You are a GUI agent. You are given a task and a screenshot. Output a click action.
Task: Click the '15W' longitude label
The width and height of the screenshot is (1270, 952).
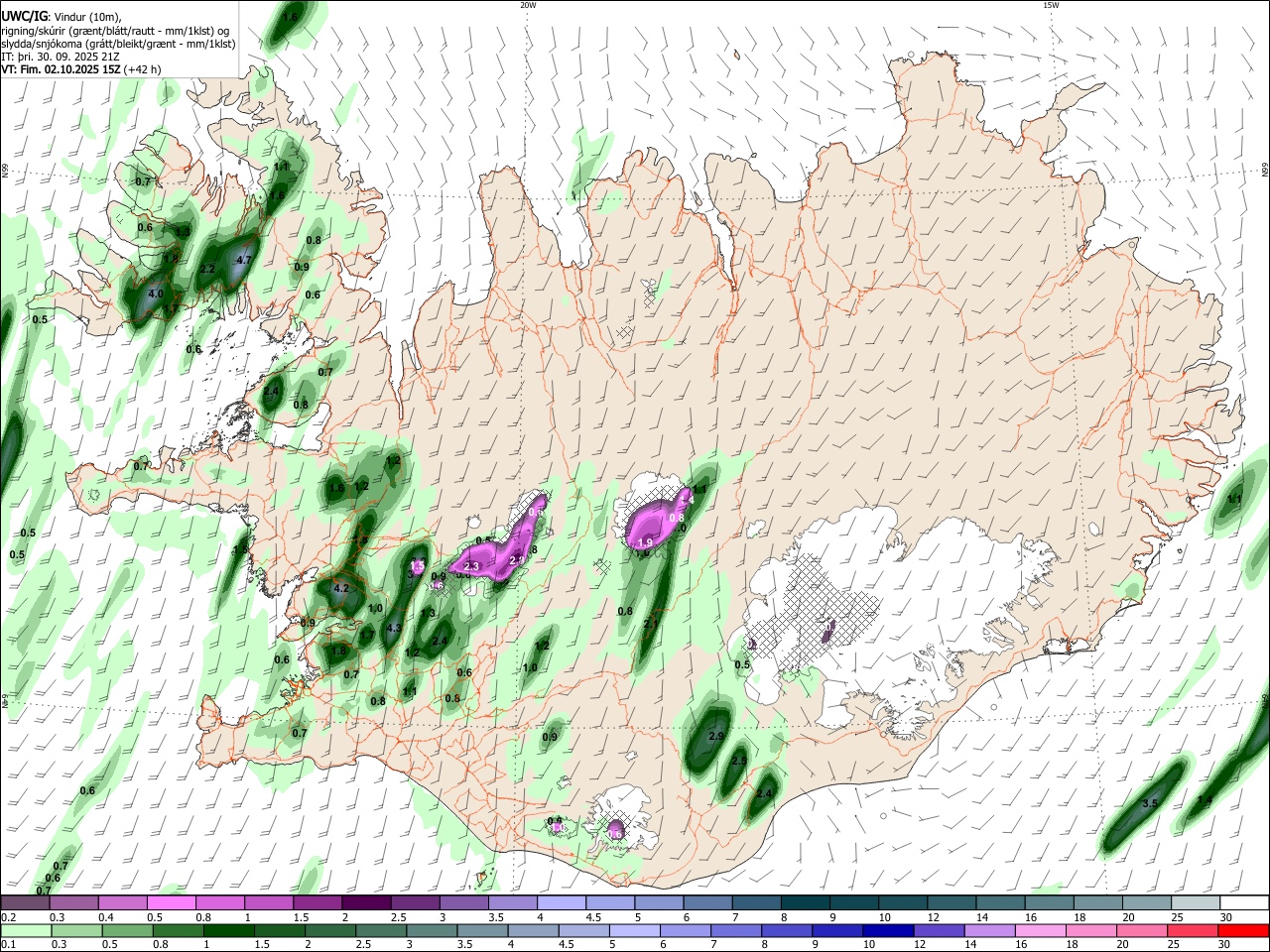[1051, 5]
